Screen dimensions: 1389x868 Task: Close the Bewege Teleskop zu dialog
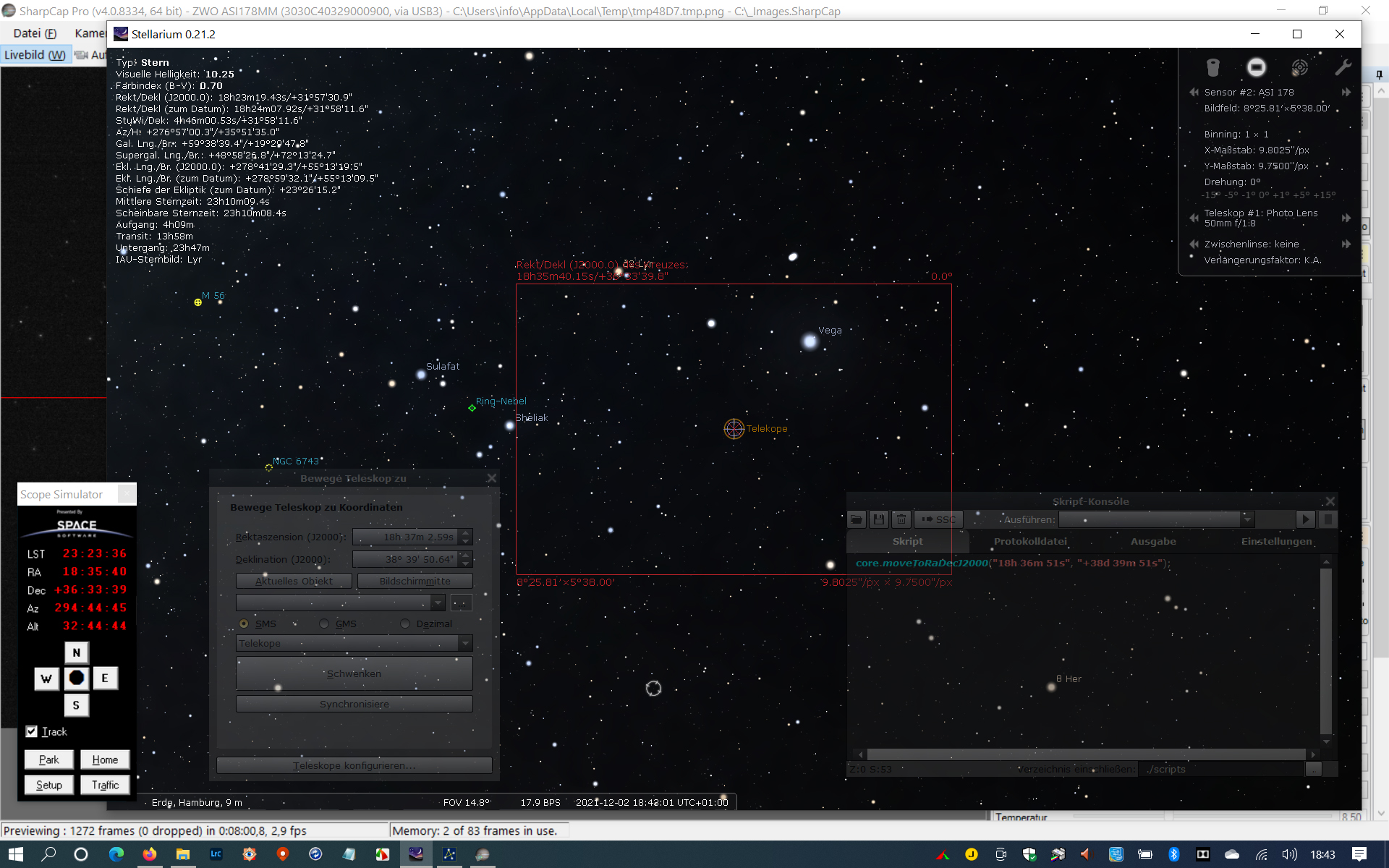[492, 478]
